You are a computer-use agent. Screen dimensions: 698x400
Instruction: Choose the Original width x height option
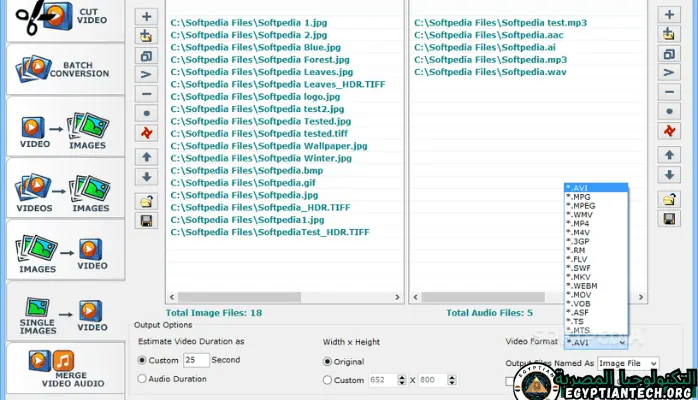coord(328,360)
